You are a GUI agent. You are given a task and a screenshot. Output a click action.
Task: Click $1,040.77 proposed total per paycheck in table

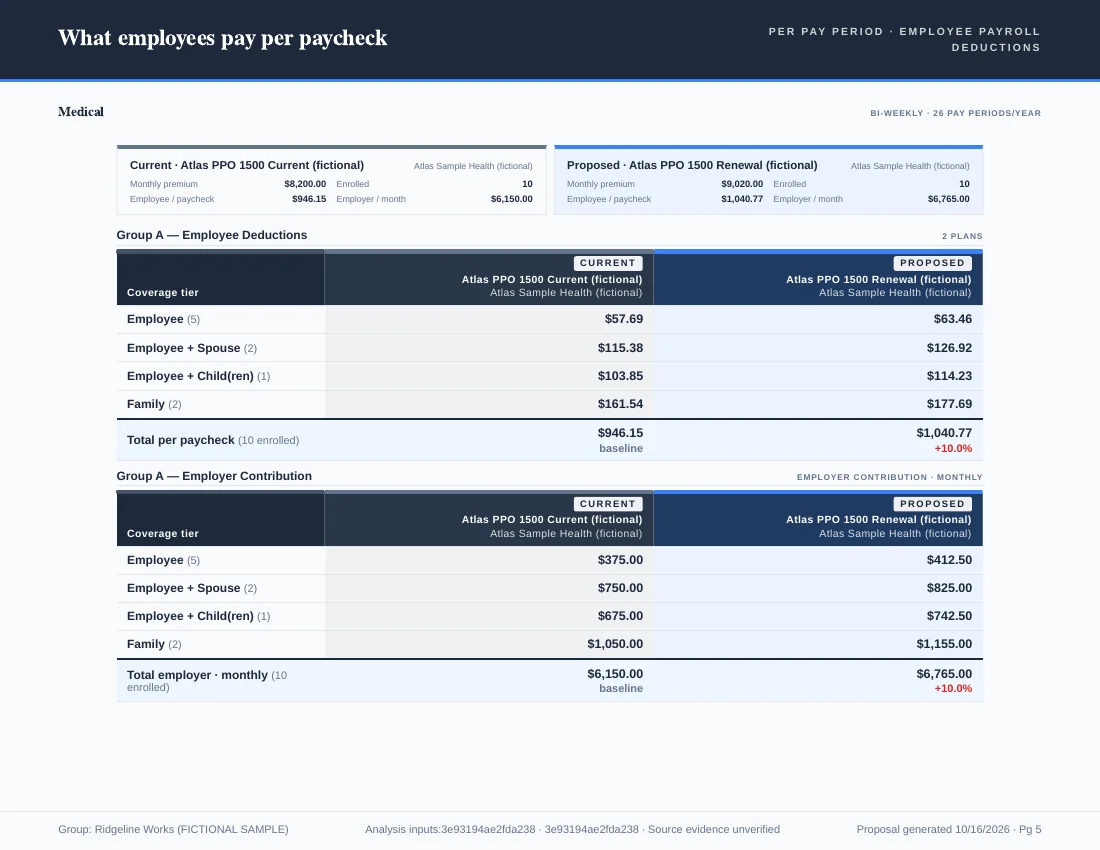(944, 433)
